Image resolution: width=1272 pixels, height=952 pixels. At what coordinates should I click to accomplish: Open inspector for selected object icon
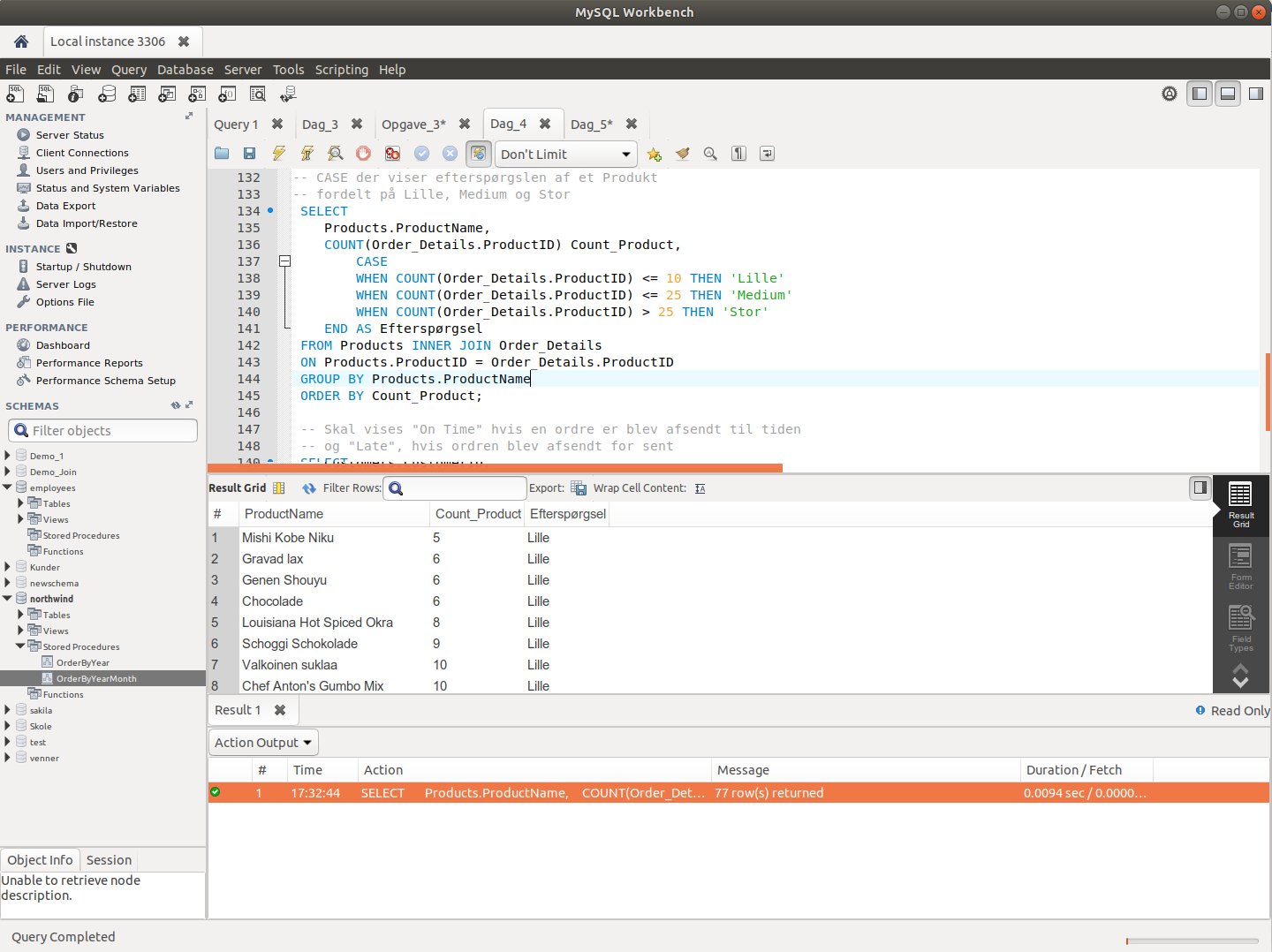click(x=76, y=94)
